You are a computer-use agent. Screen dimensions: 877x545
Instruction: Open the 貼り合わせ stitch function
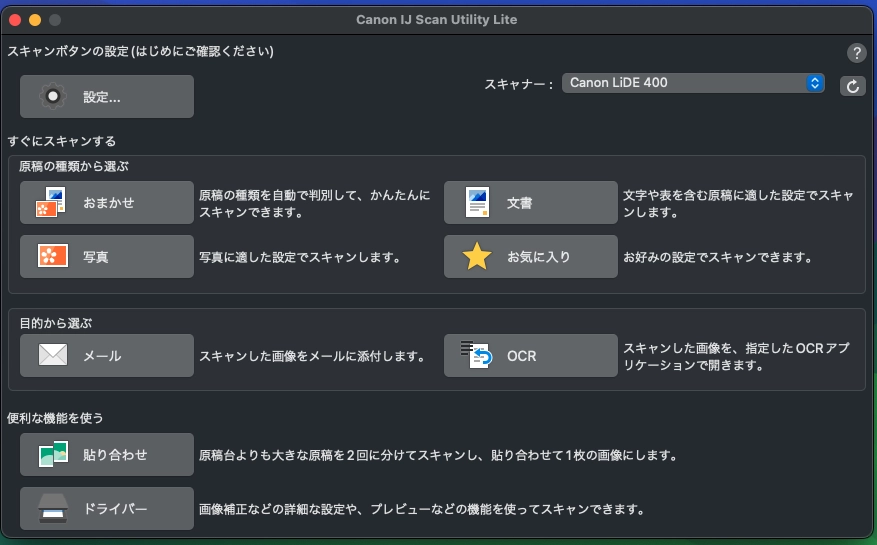coord(107,454)
